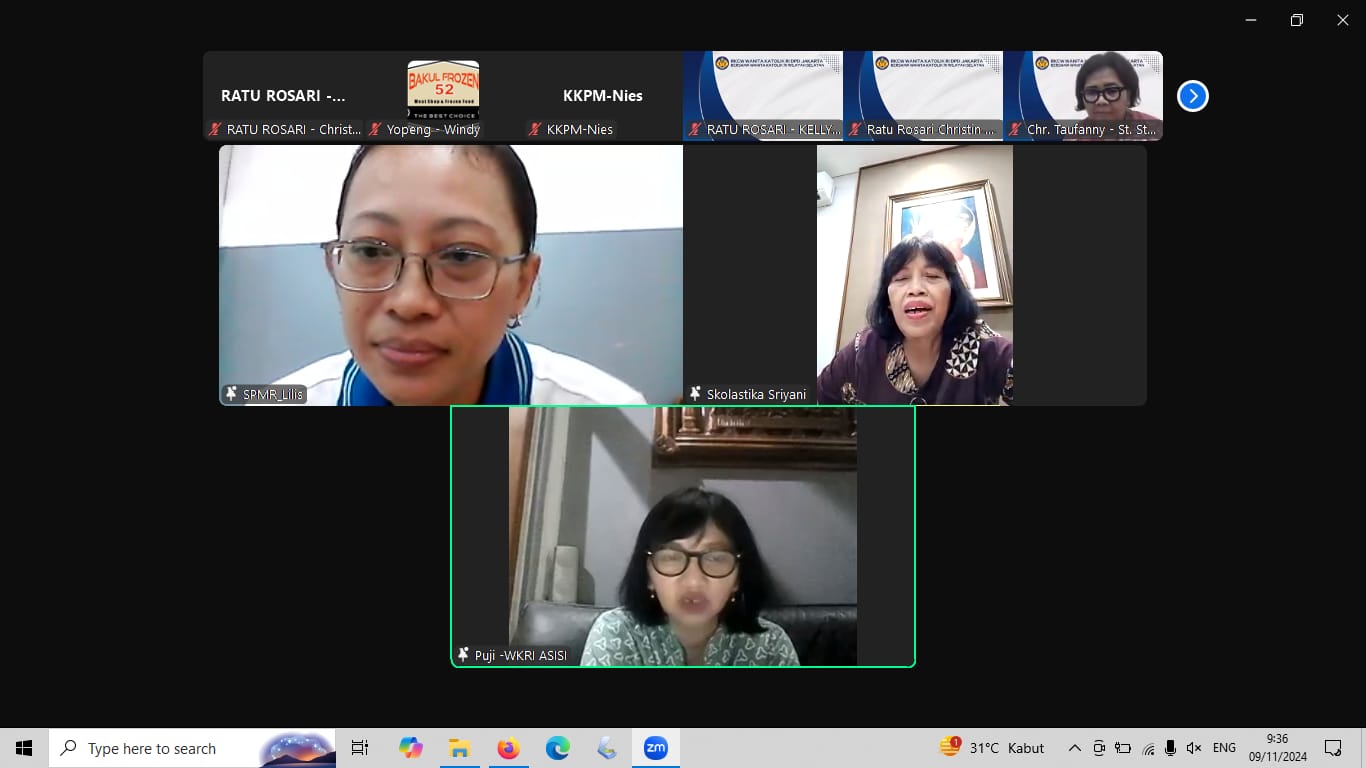Click the pin icon beside Puji -WKRI ASISI

463,655
